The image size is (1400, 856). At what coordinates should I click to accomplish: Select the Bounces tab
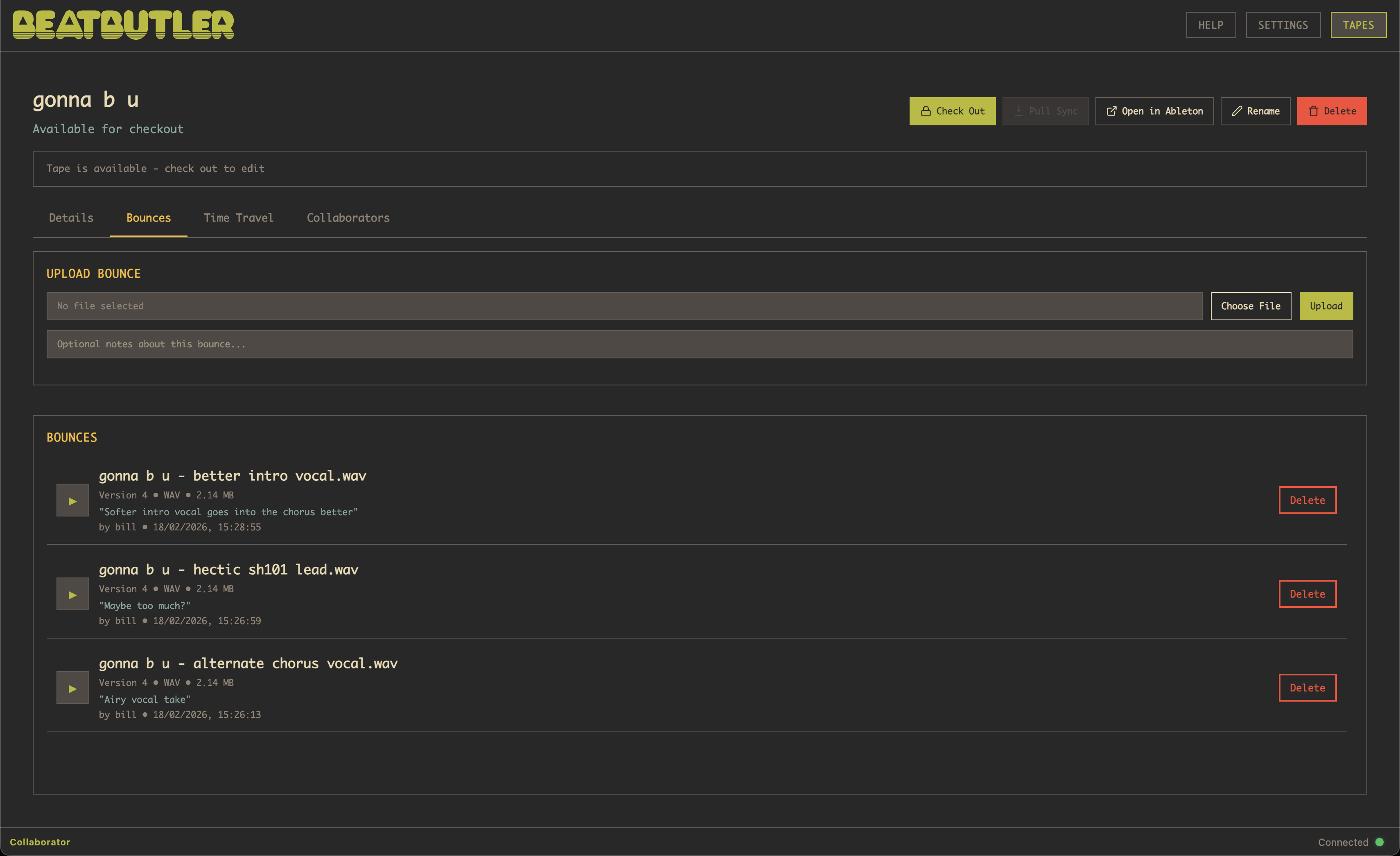coord(148,218)
